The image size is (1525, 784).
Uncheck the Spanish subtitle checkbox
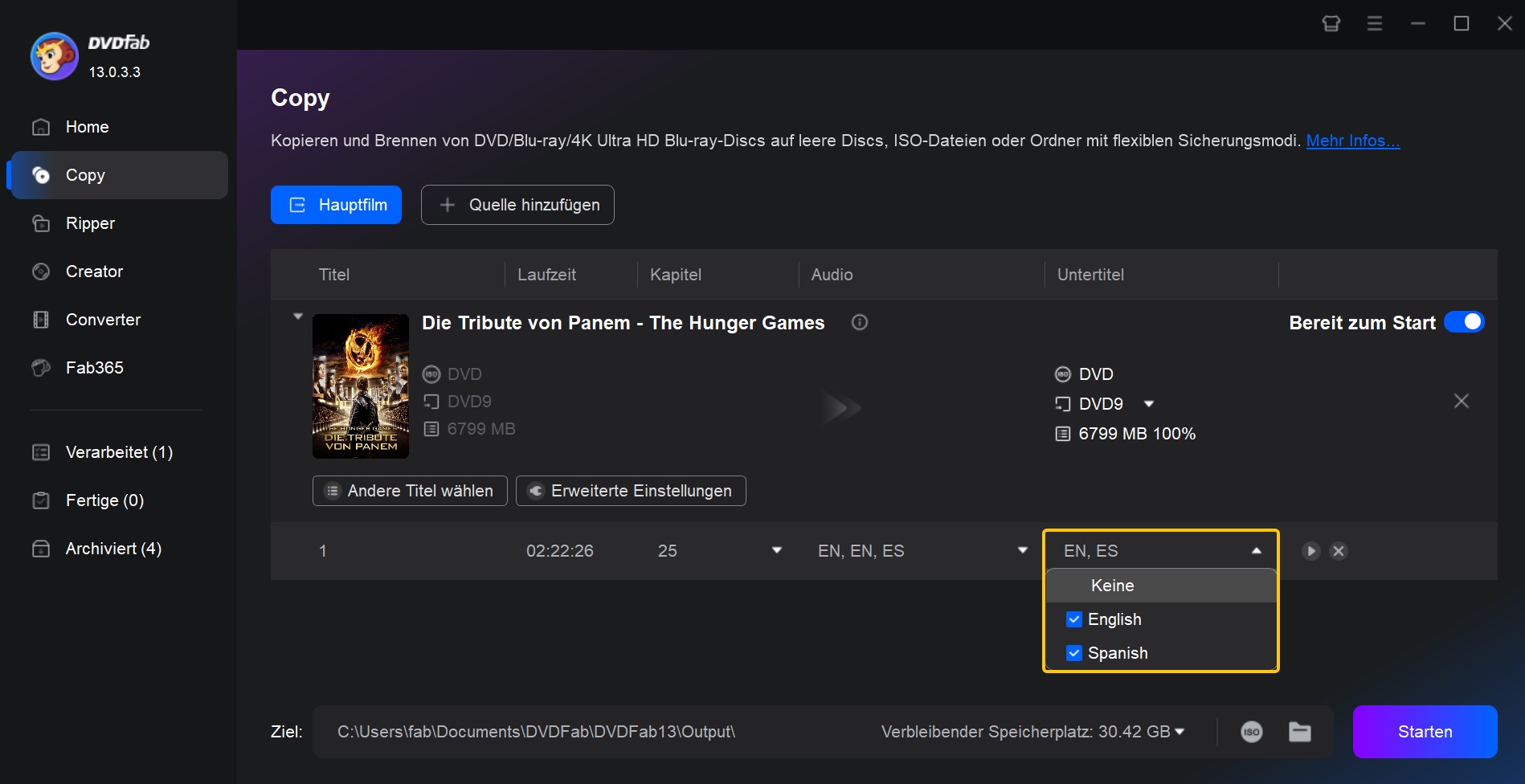coord(1074,653)
